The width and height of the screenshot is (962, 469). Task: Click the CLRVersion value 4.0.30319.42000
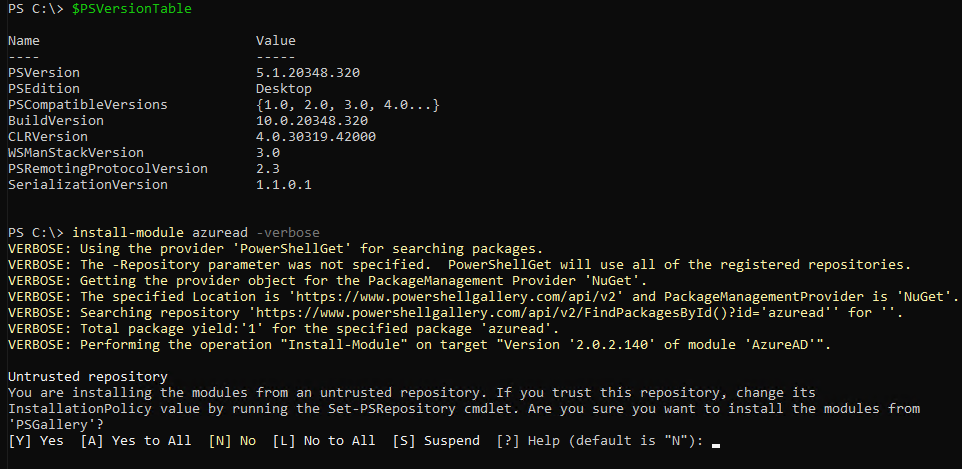[x=316, y=137]
